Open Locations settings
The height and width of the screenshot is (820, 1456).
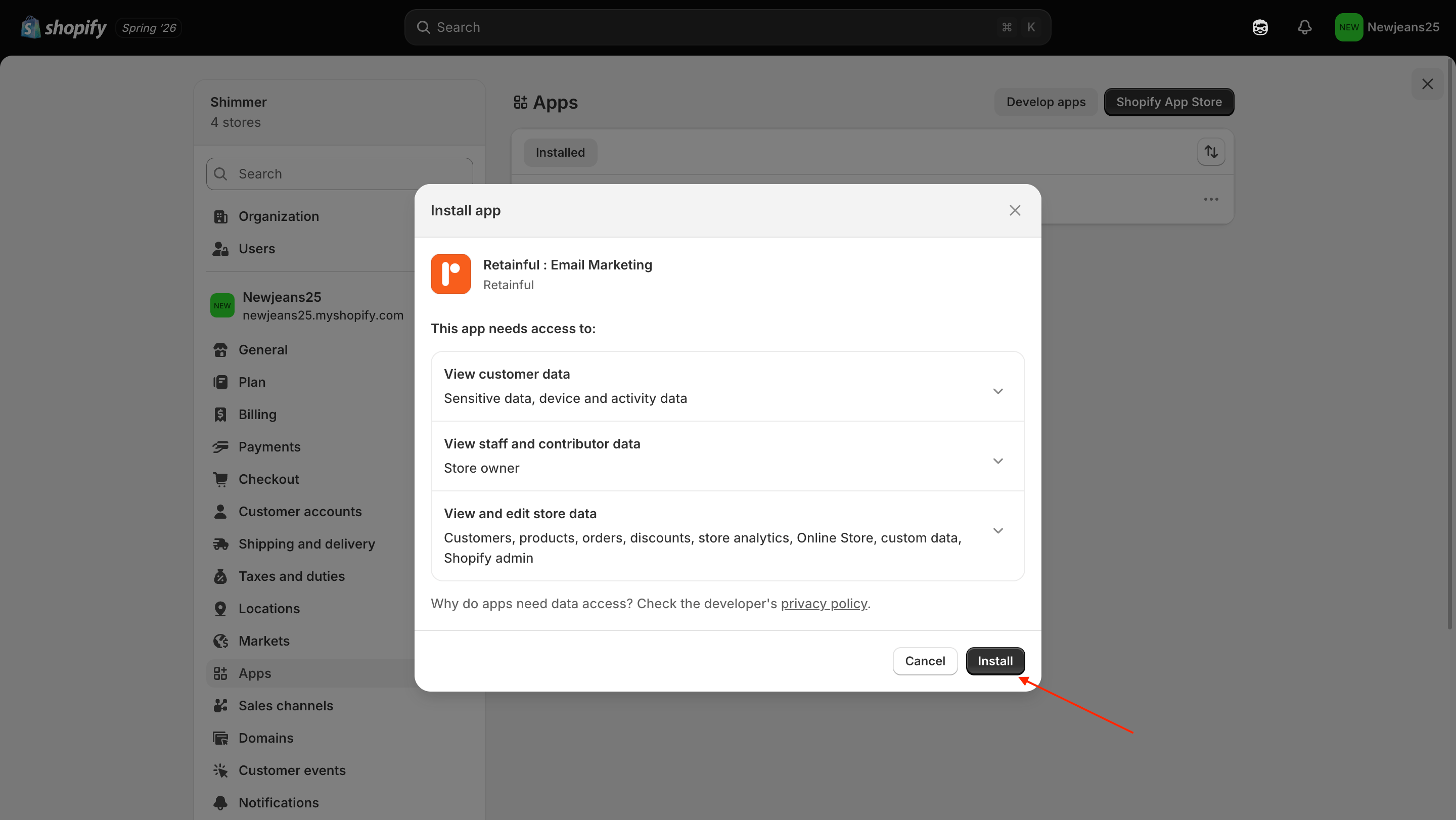point(268,609)
